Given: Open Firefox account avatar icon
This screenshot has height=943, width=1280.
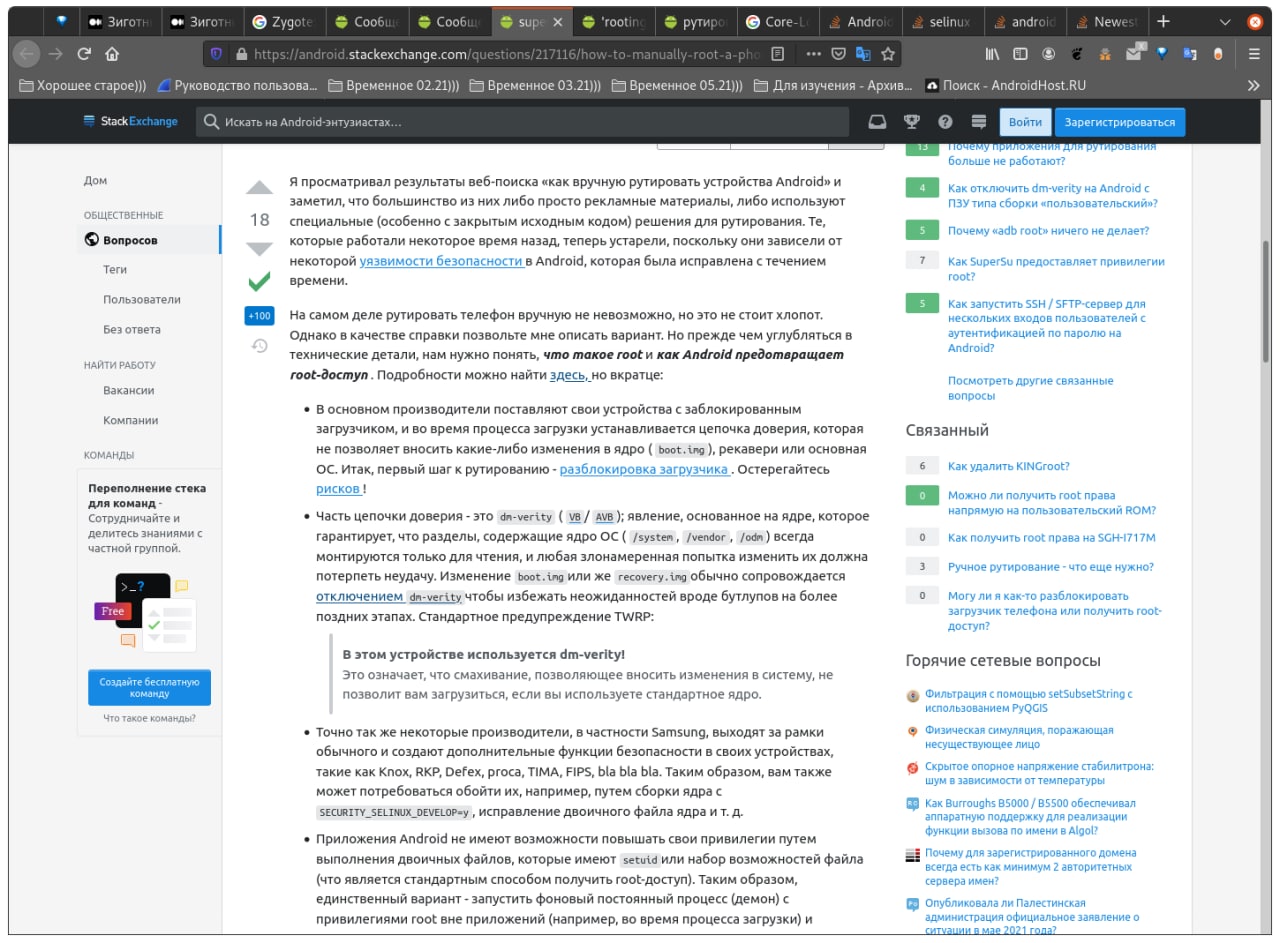Looking at the screenshot, I should tap(1048, 54).
